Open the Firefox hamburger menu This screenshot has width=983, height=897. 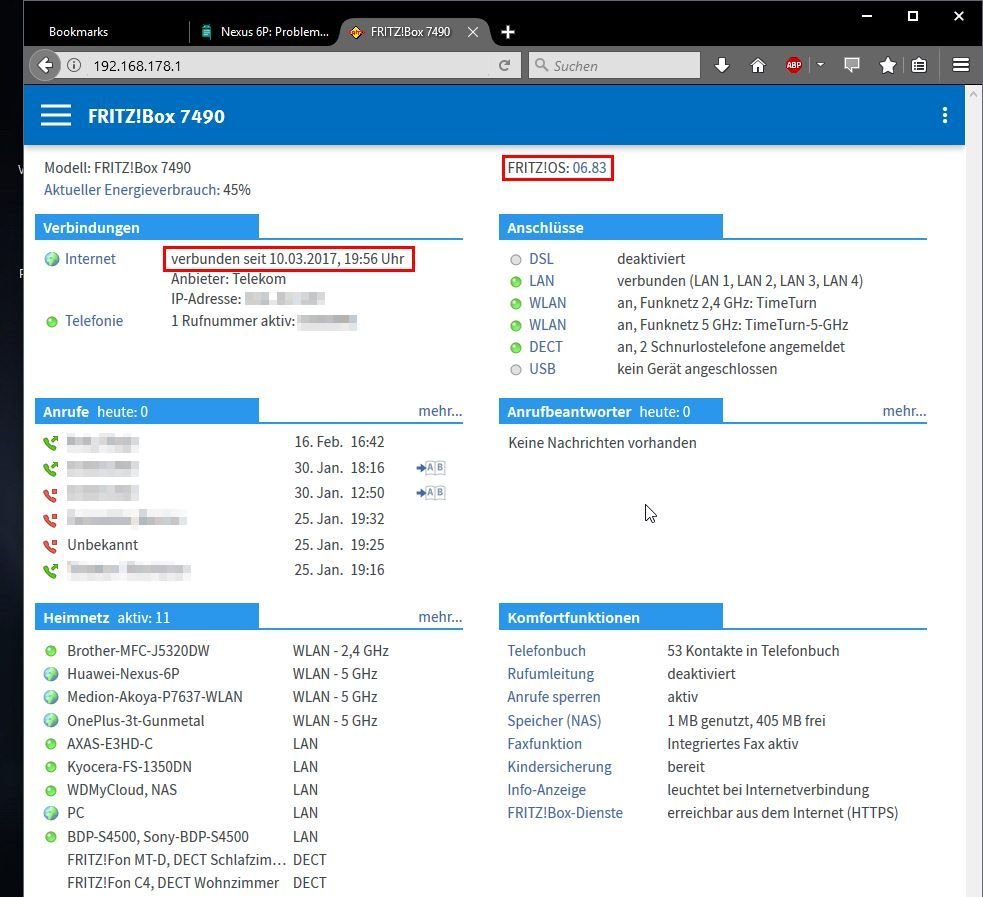[x=961, y=65]
